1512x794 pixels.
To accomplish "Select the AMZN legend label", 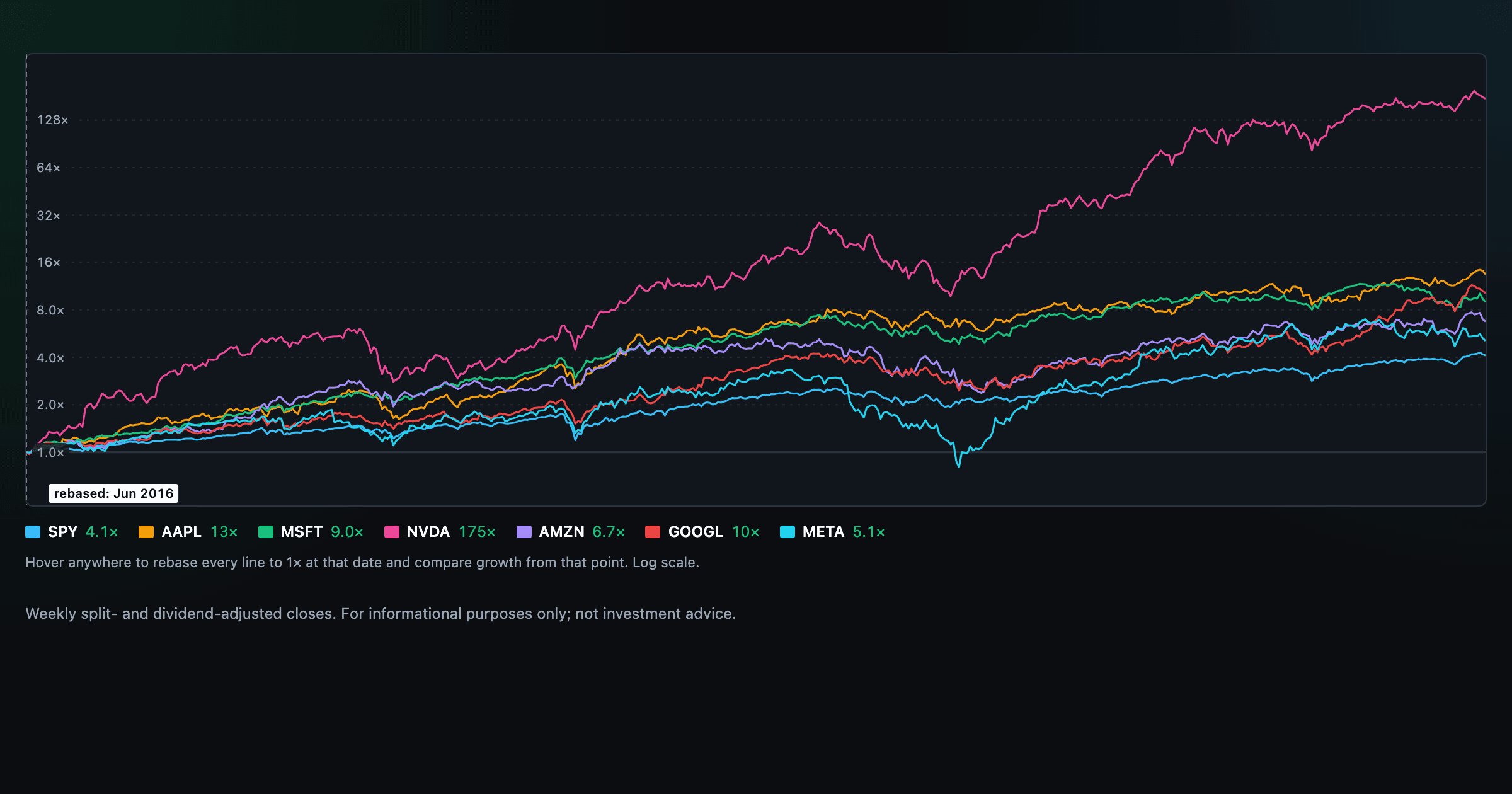I will point(562,532).
